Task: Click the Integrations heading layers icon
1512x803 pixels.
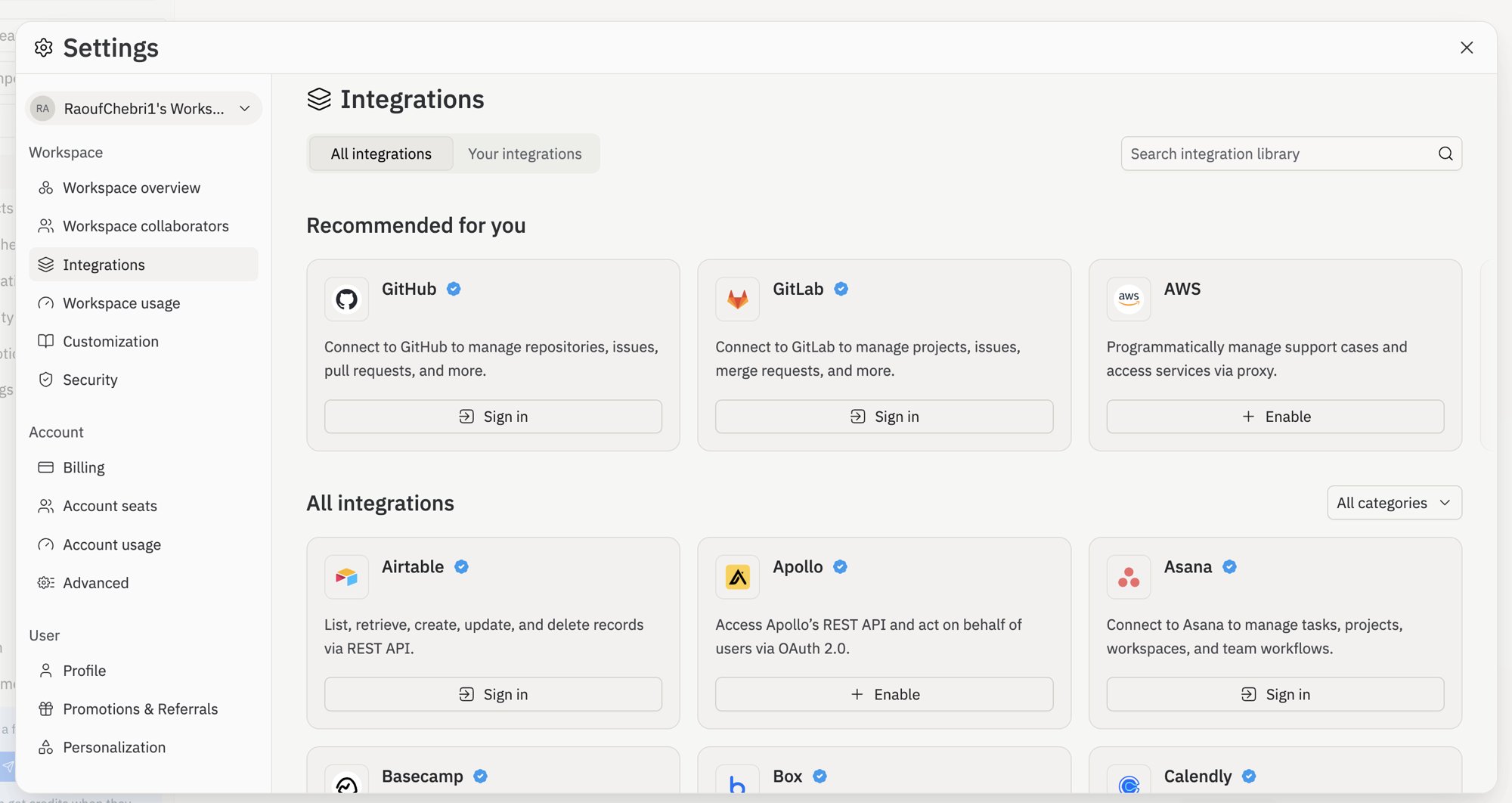Action: pyautogui.click(x=319, y=99)
